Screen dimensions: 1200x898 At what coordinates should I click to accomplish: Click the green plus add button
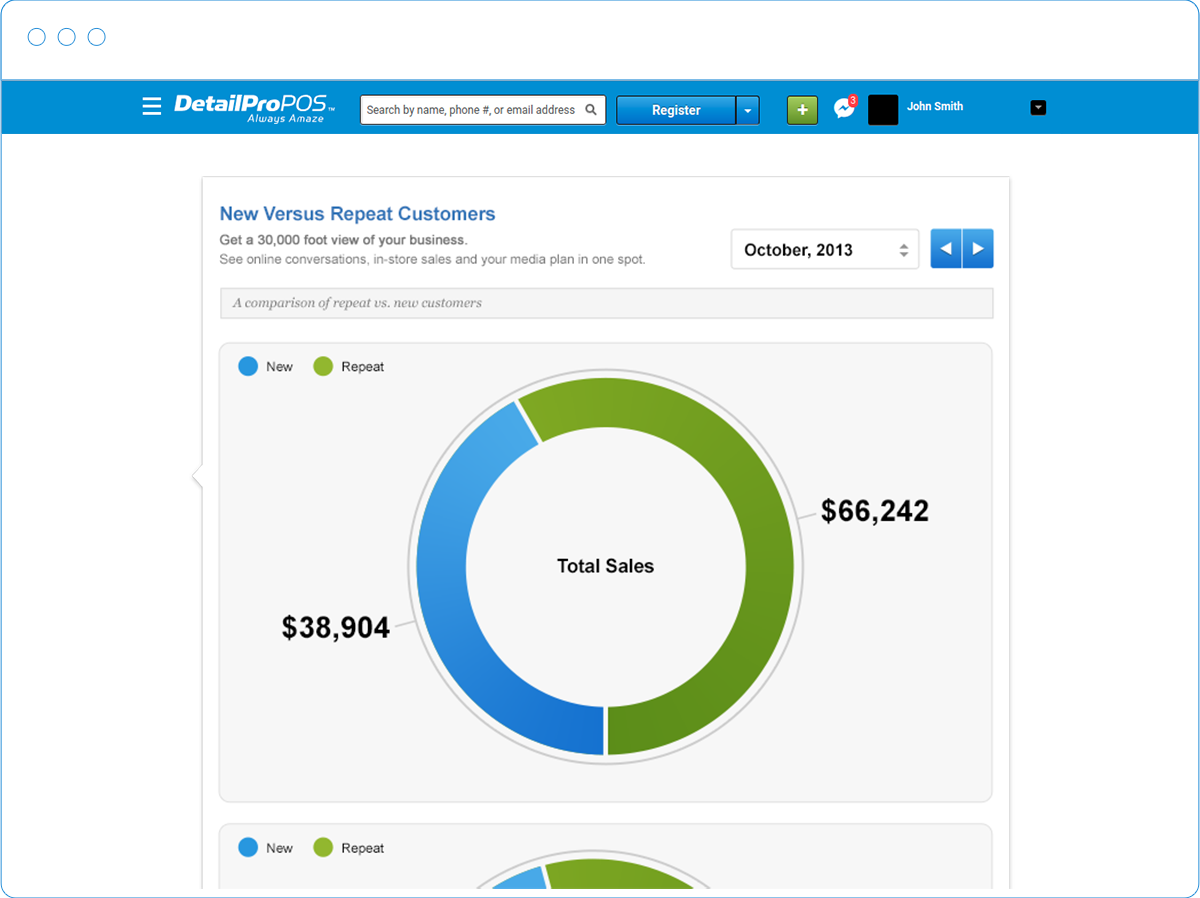pos(802,110)
